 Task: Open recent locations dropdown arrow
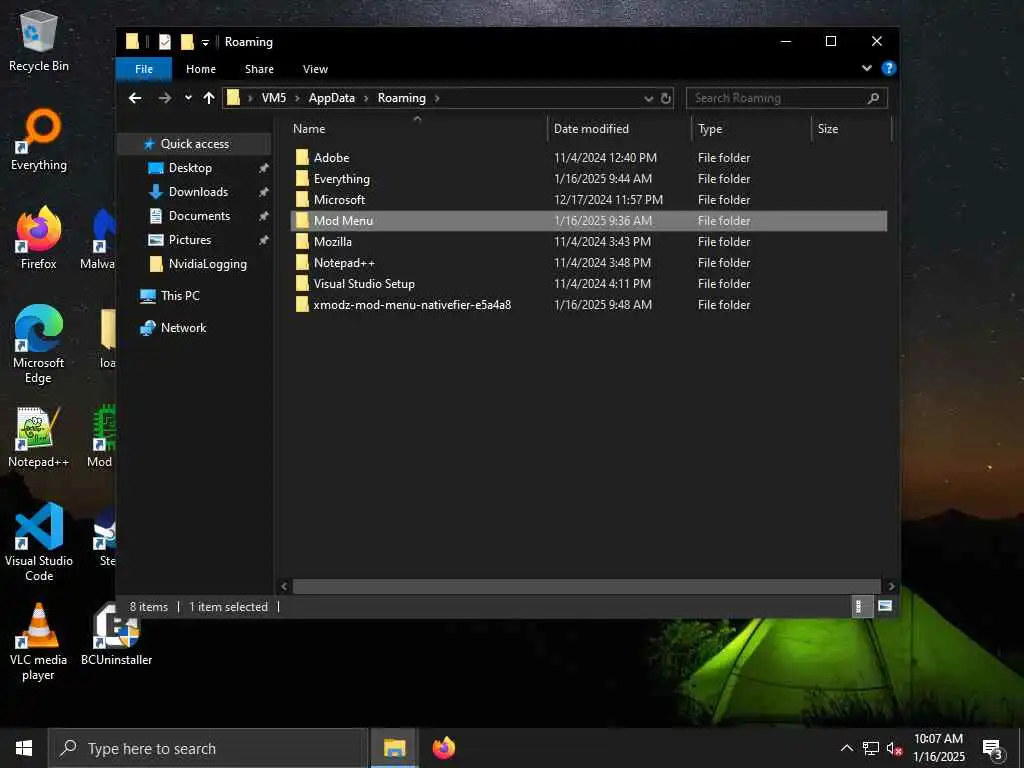[188, 98]
